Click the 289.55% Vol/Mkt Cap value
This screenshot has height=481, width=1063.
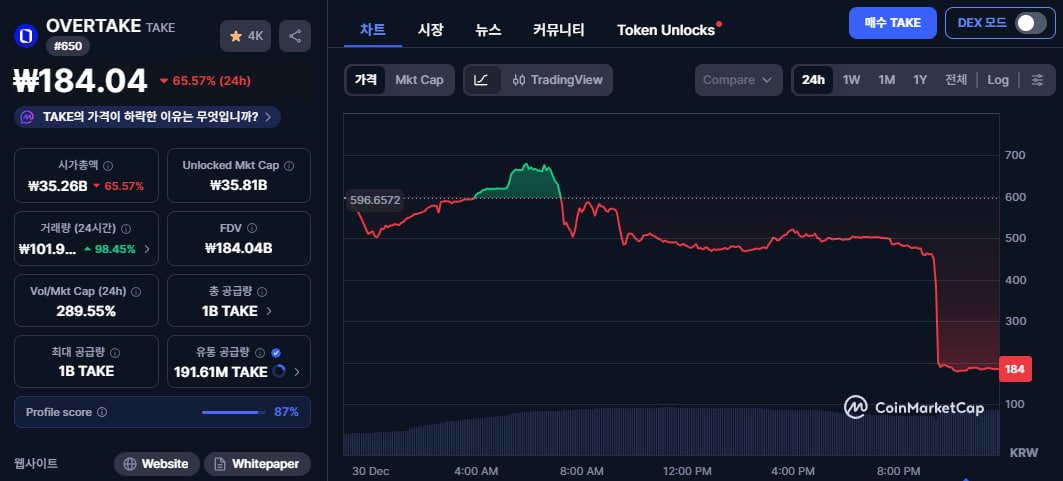[86, 312]
